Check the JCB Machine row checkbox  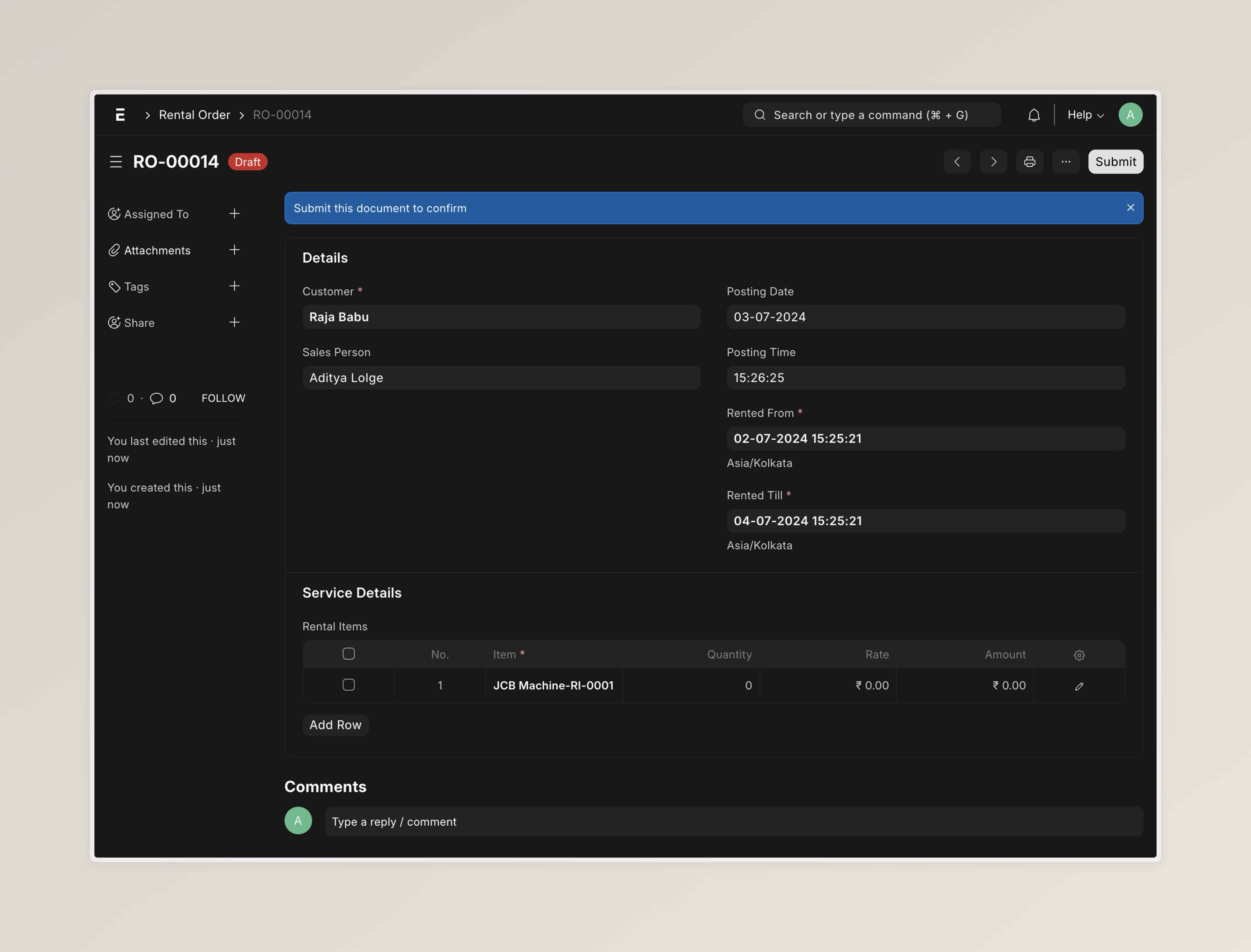tap(348, 685)
